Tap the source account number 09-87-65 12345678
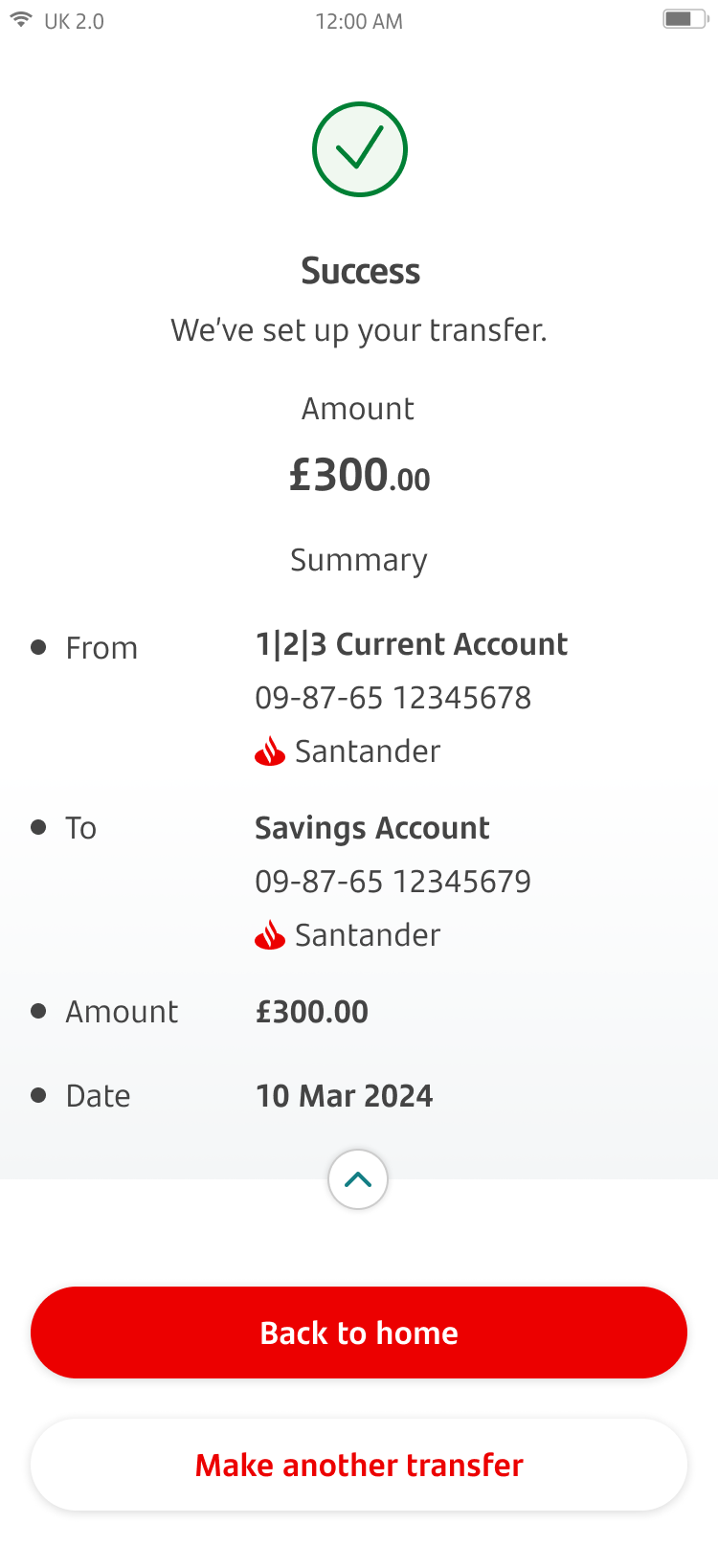Viewport: 718px width, 1568px height. click(393, 698)
